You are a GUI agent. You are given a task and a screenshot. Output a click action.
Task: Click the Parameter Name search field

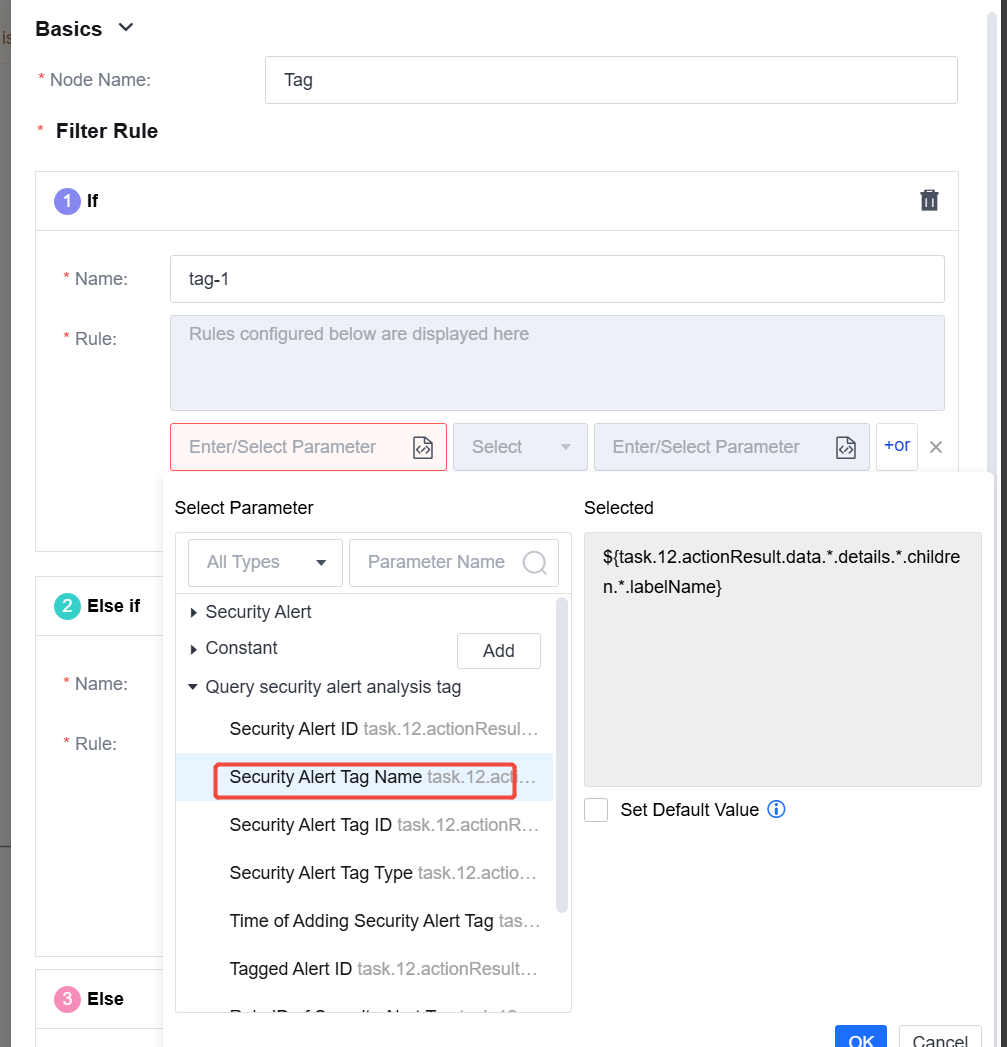453,563
